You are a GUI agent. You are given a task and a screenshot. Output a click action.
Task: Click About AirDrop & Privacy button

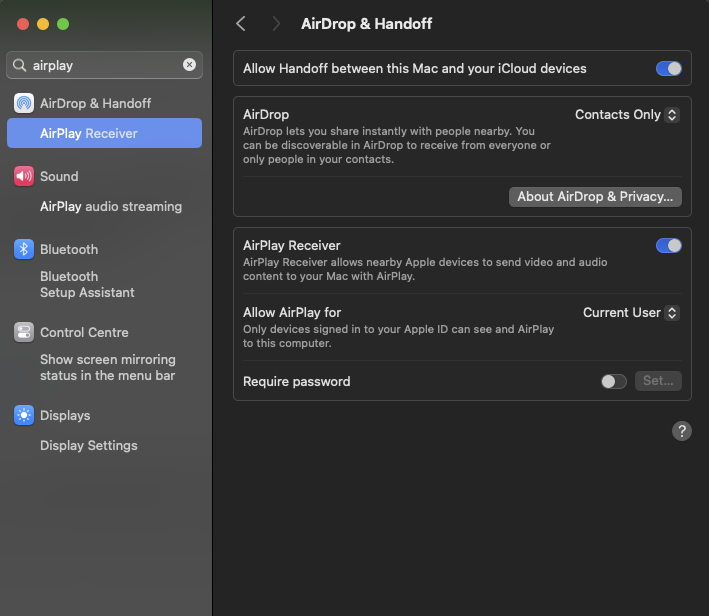595,197
